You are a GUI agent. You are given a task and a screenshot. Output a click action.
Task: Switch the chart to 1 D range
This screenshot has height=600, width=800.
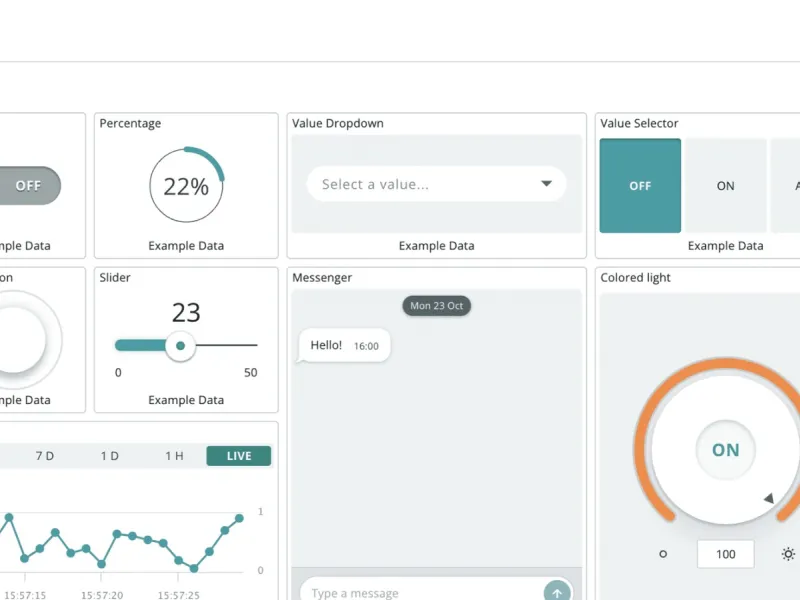pos(110,456)
